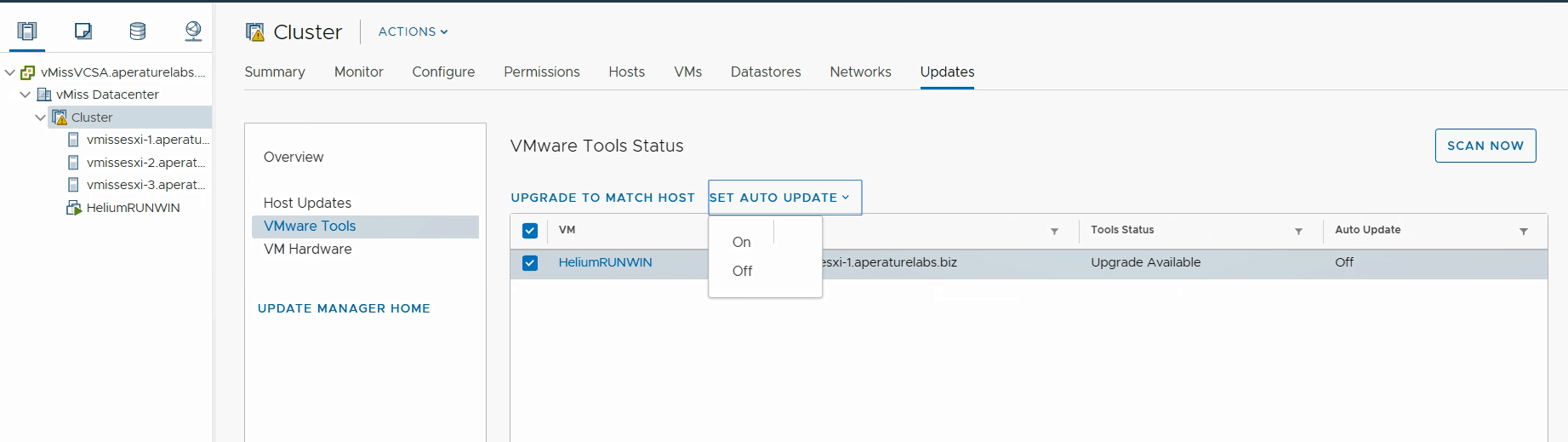Switch to the Monitor tab

click(359, 72)
